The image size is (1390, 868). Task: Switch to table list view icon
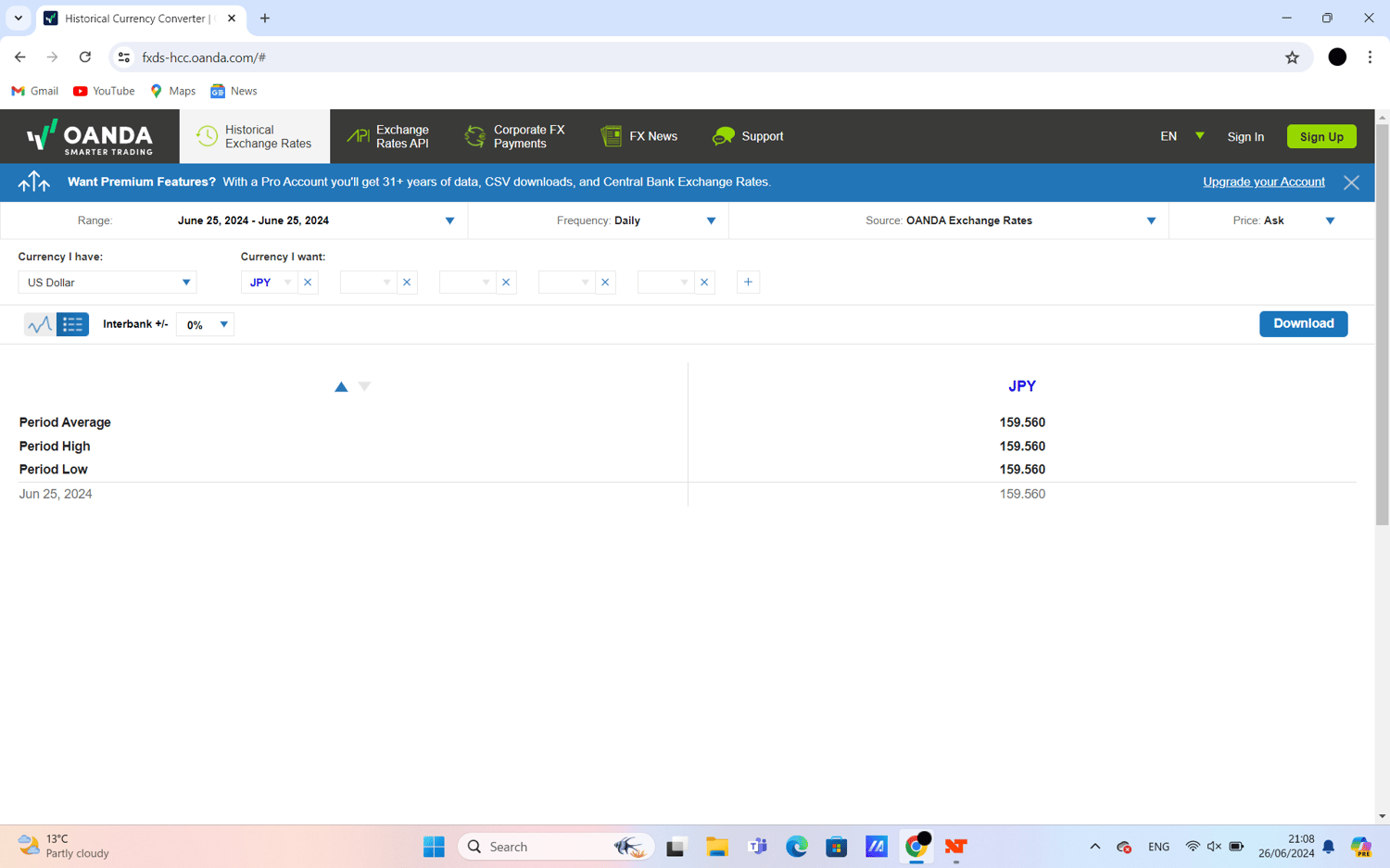pyautogui.click(x=72, y=324)
